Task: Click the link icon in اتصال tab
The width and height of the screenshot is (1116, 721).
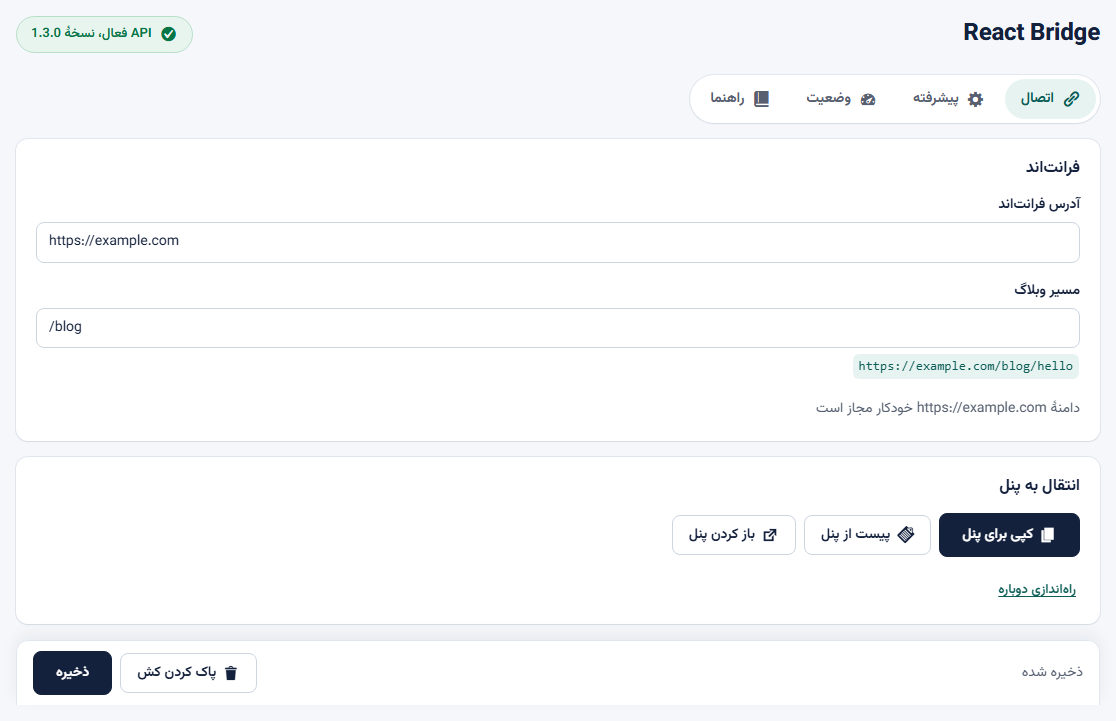Action: point(1071,99)
